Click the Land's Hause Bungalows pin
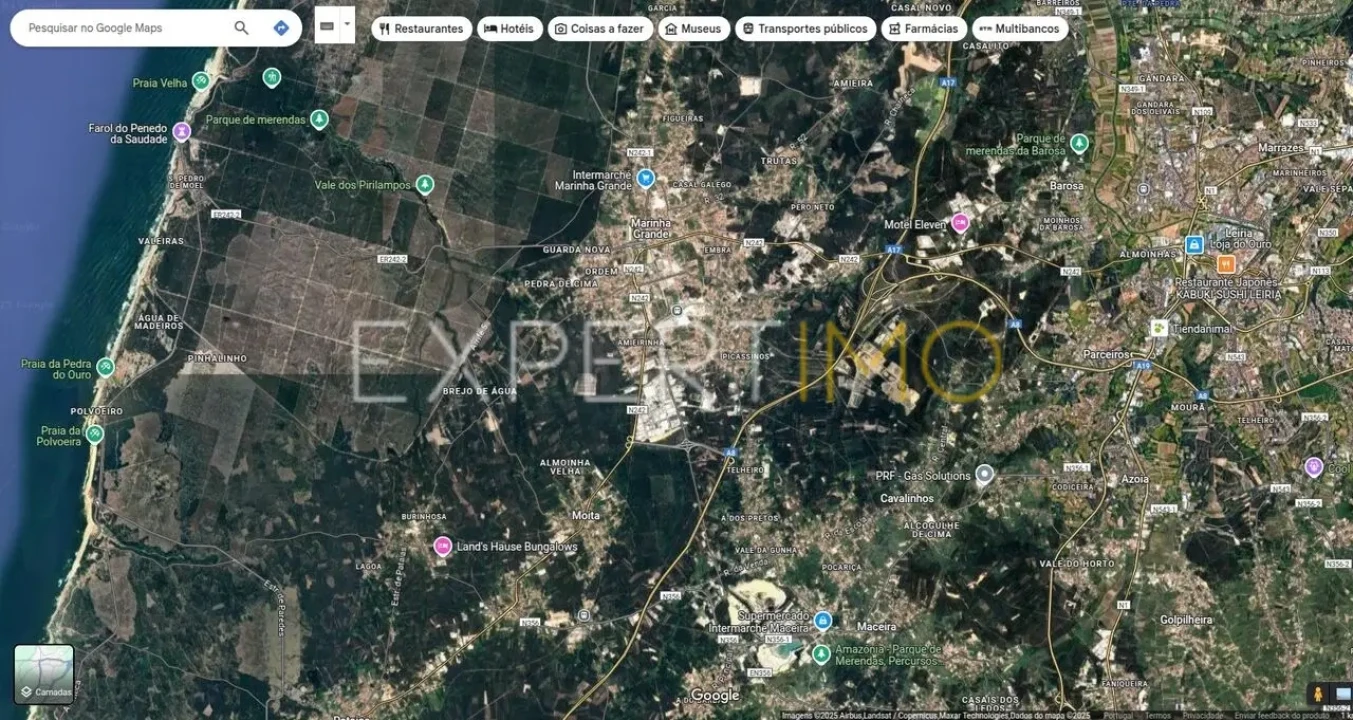 (442, 546)
